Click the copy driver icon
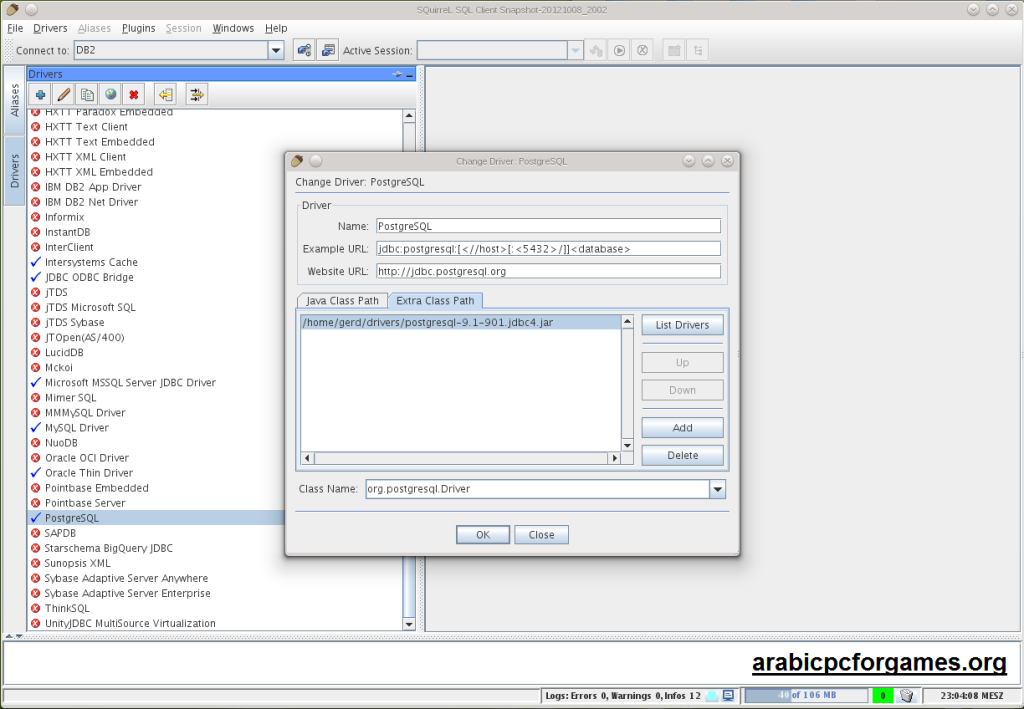Image resolution: width=1024 pixels, height=709 pixels. click(87, 95)
